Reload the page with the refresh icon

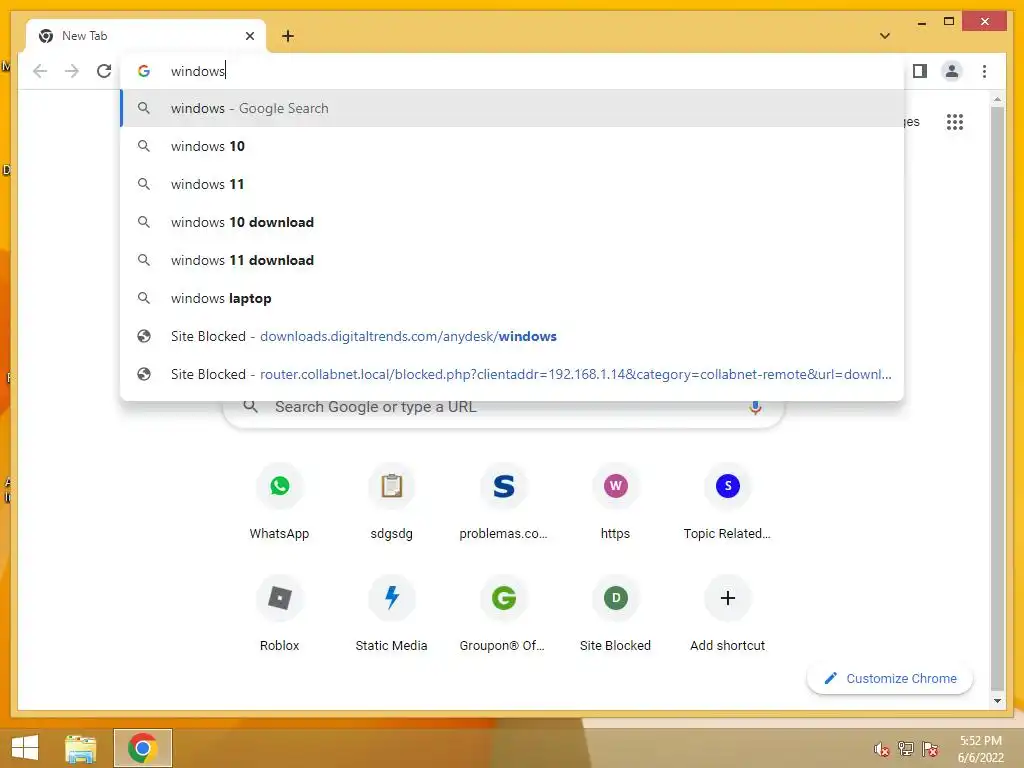point(104,71)
